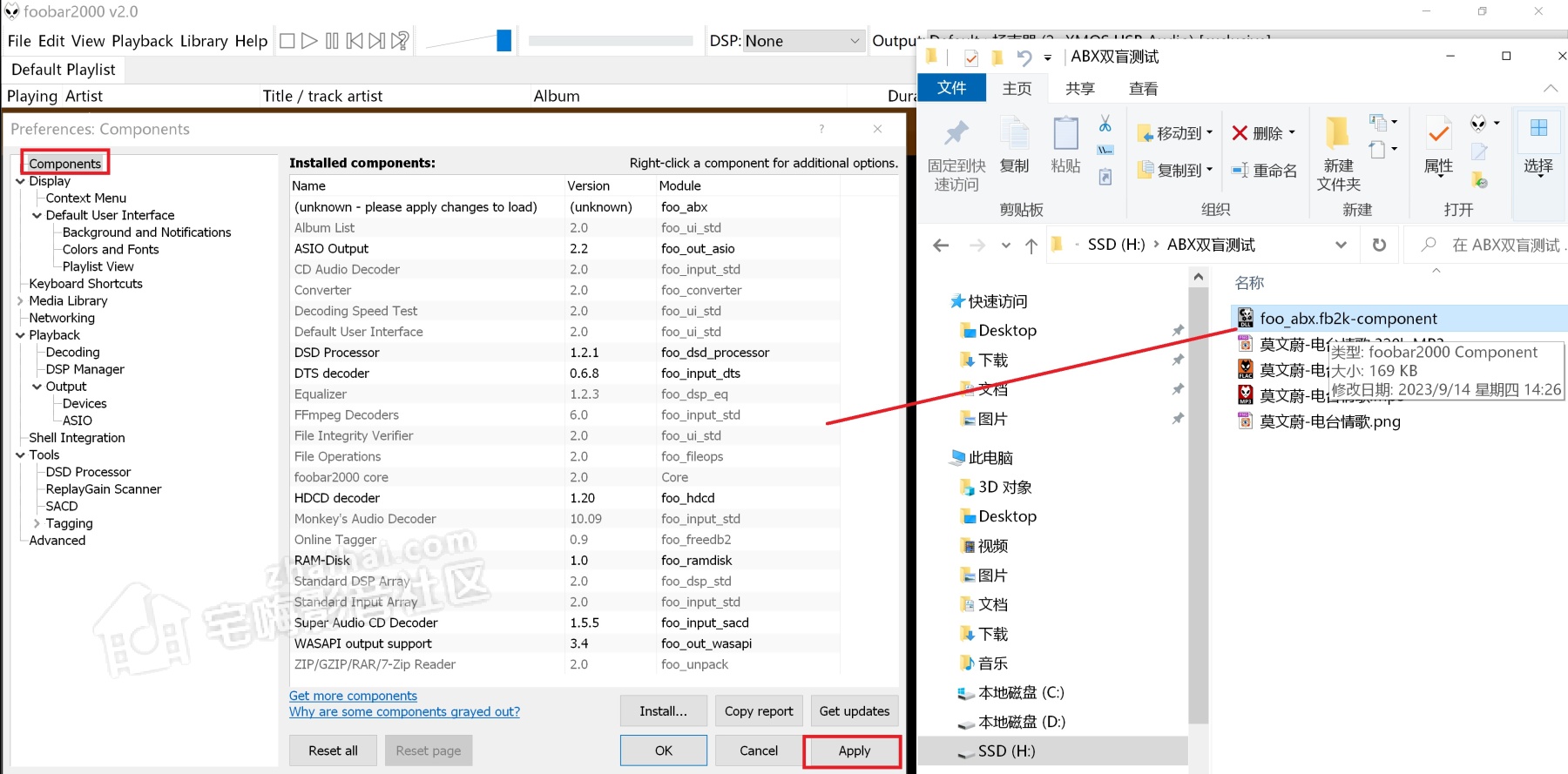This screenshot has height=774, width=1568.
Task: Select WASAPI output support row
Action: point(564,643)
